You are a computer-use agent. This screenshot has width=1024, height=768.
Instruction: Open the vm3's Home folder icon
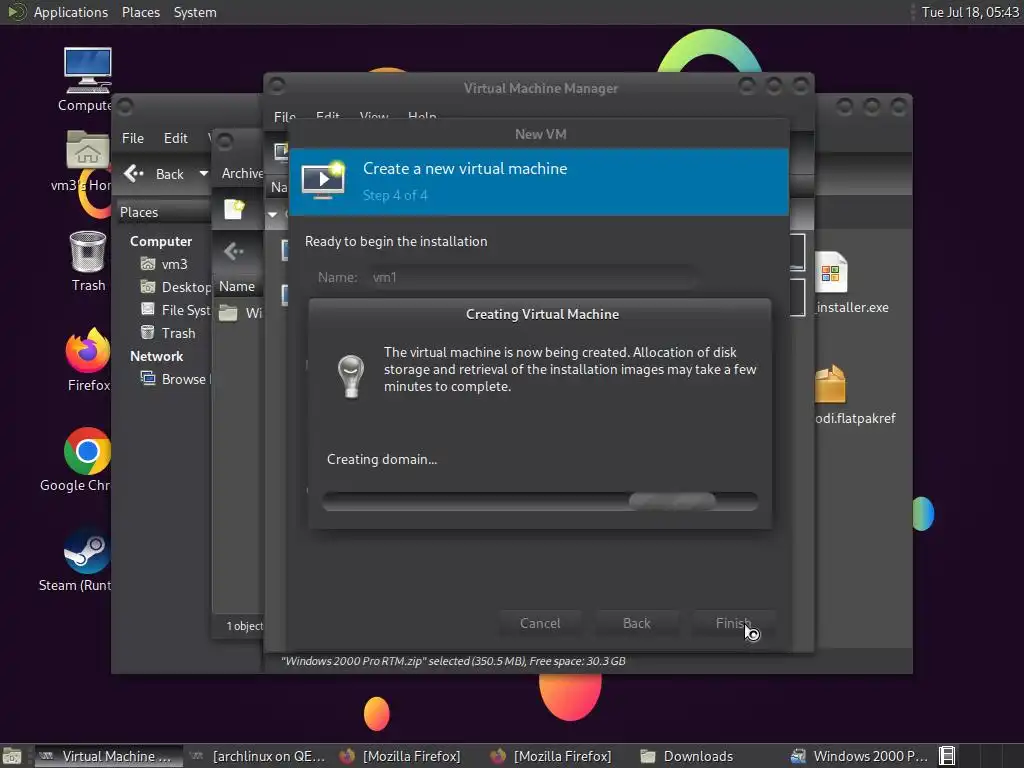(88, 151)
